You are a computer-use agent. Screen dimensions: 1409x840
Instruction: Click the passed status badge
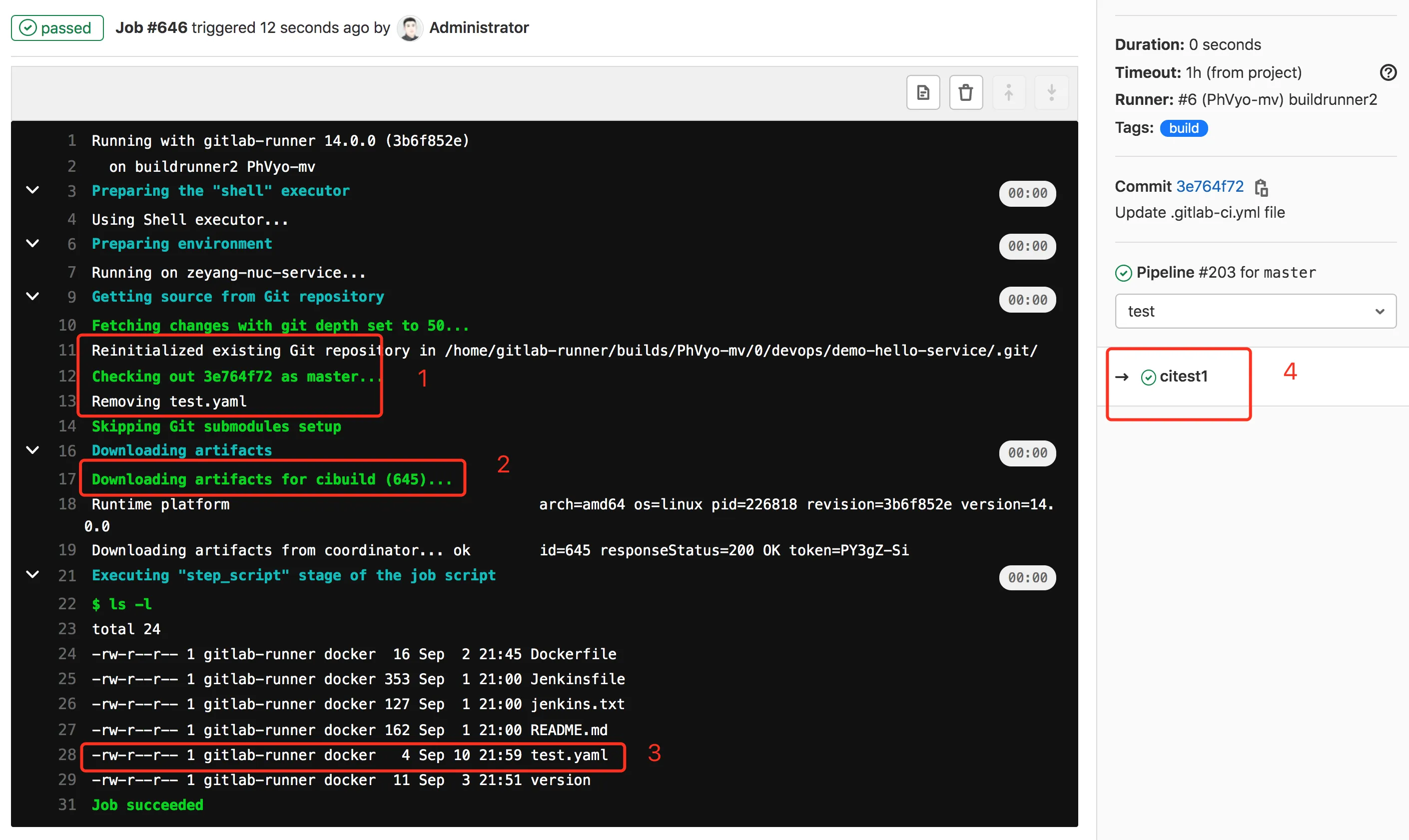pyautogui.click(x=57, y=28)
